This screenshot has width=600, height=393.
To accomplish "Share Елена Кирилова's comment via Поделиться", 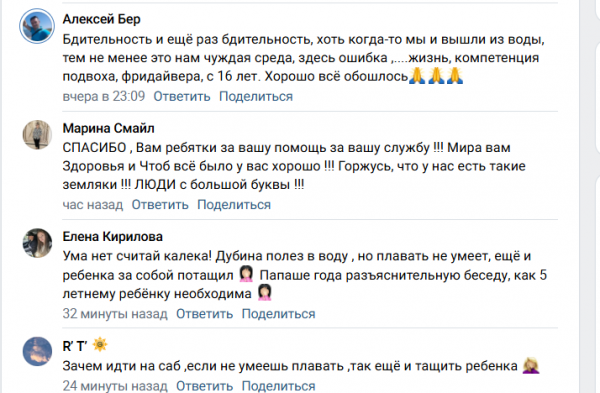I will pos(278,314).
